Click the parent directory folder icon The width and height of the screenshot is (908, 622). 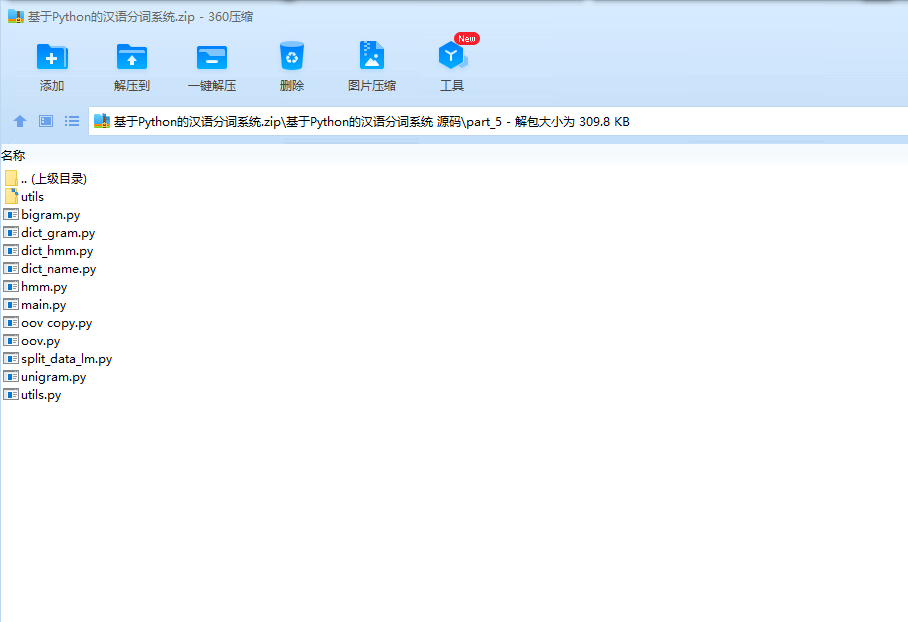tap(11, 178)
